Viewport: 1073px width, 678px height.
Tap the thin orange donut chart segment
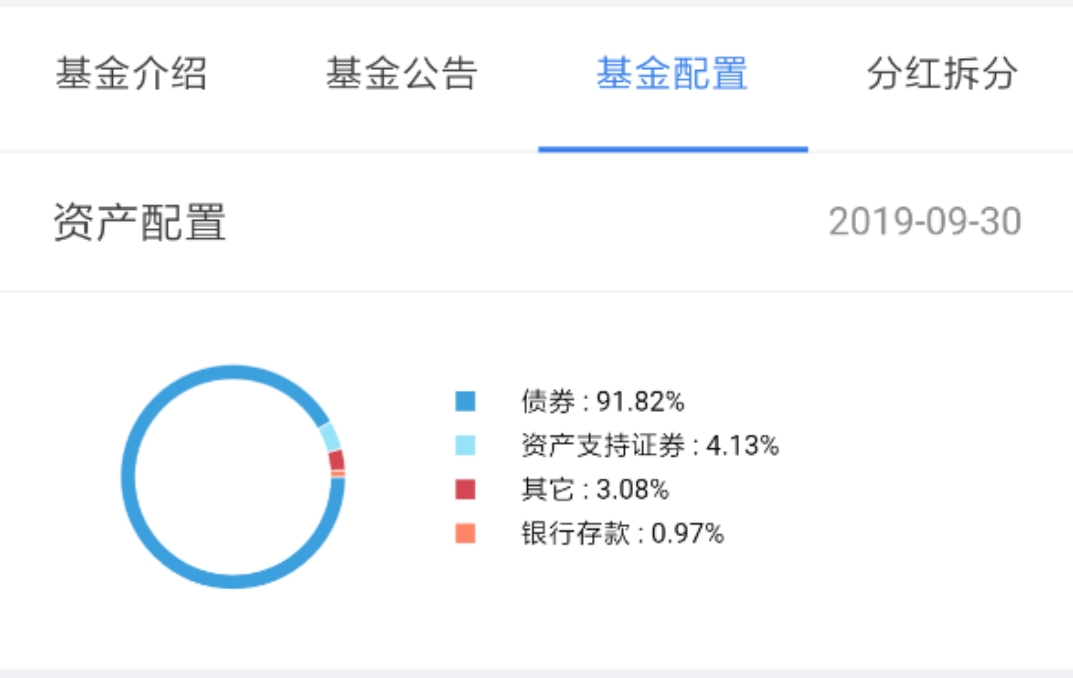[x=338, y=473]
